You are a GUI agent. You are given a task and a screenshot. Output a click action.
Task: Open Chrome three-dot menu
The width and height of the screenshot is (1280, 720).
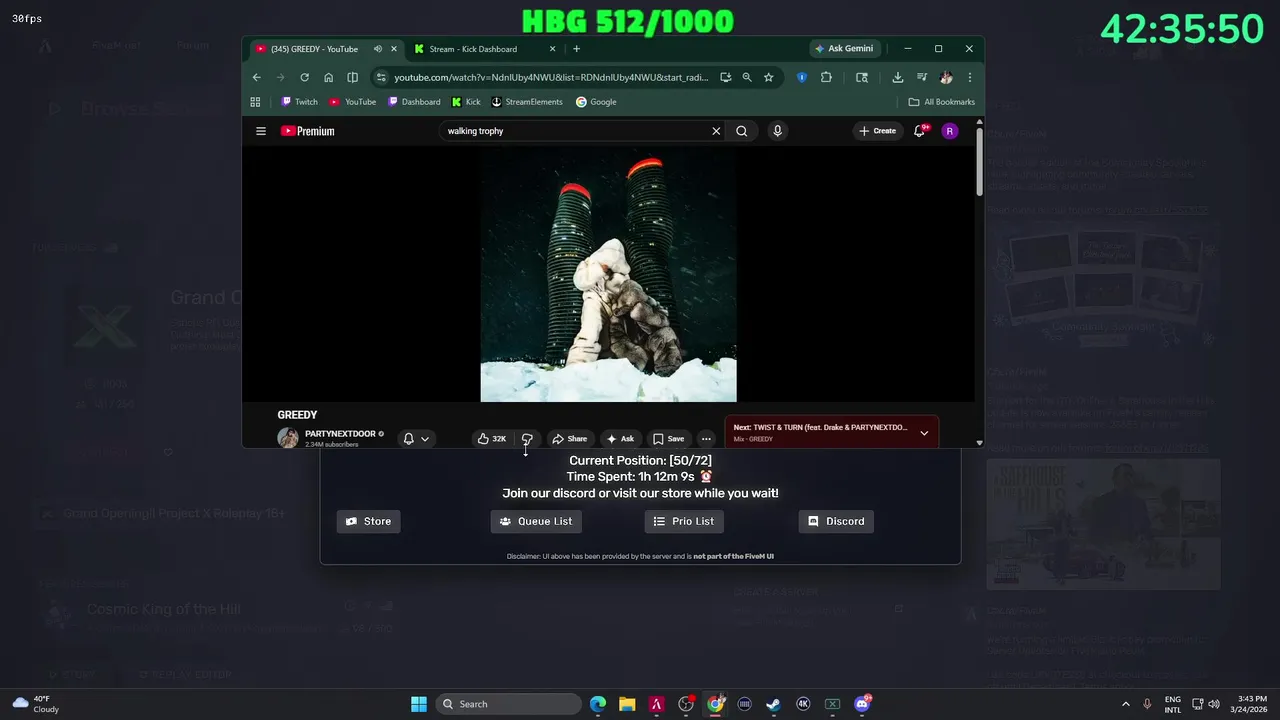coord(969,77)
